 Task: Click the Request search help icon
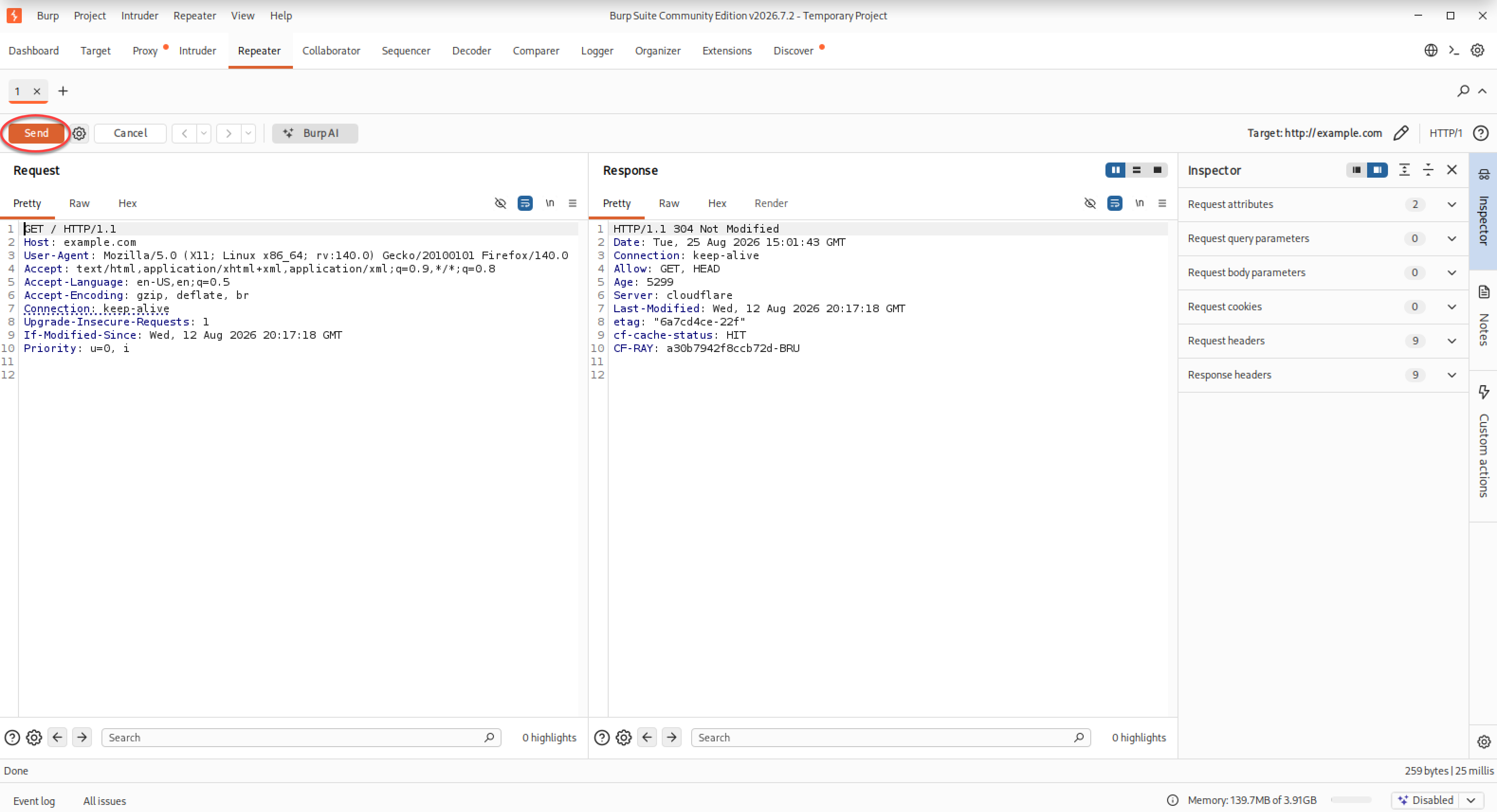click(12, 738)
